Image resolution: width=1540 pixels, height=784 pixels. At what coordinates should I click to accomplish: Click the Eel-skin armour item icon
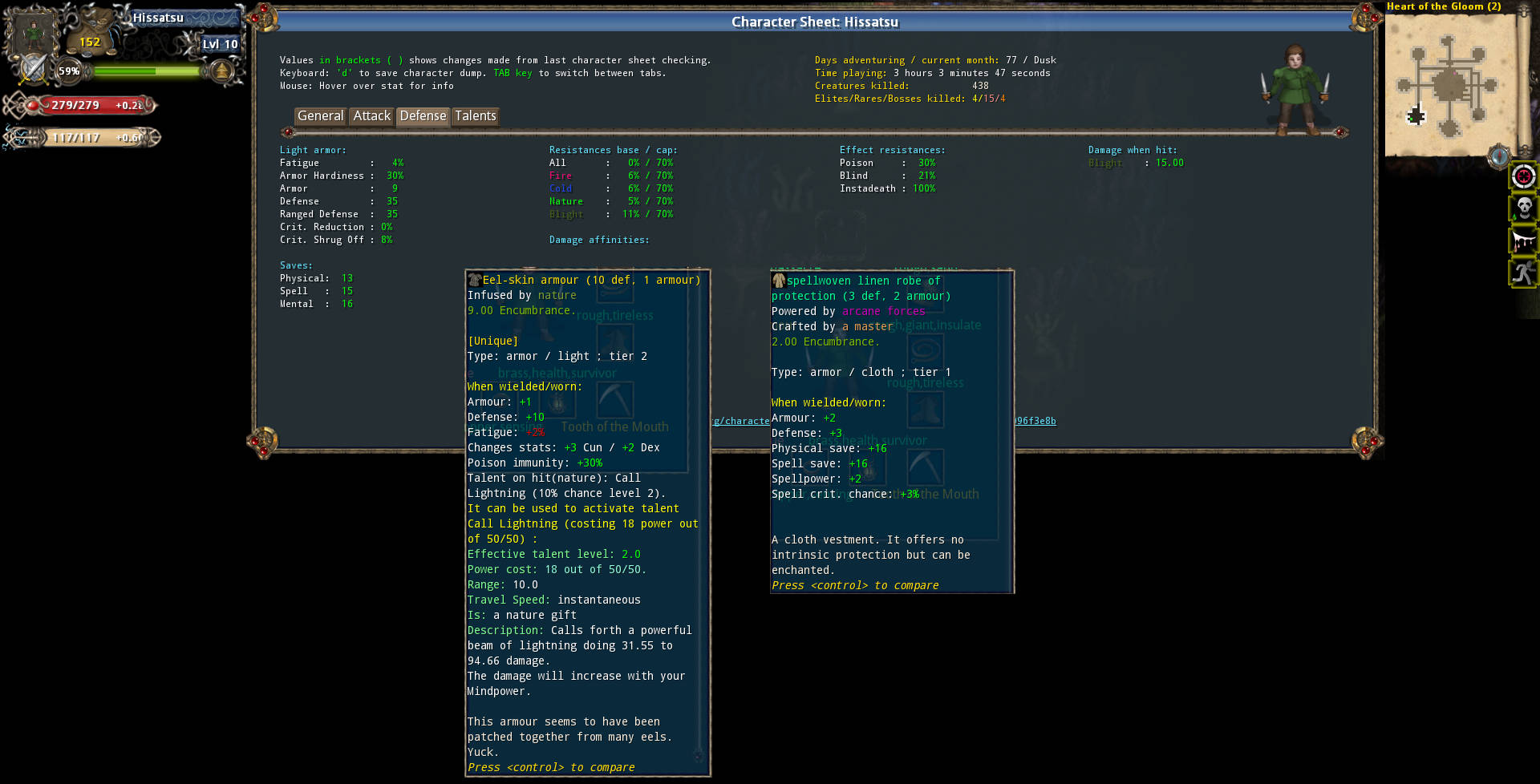coord(474,280)
